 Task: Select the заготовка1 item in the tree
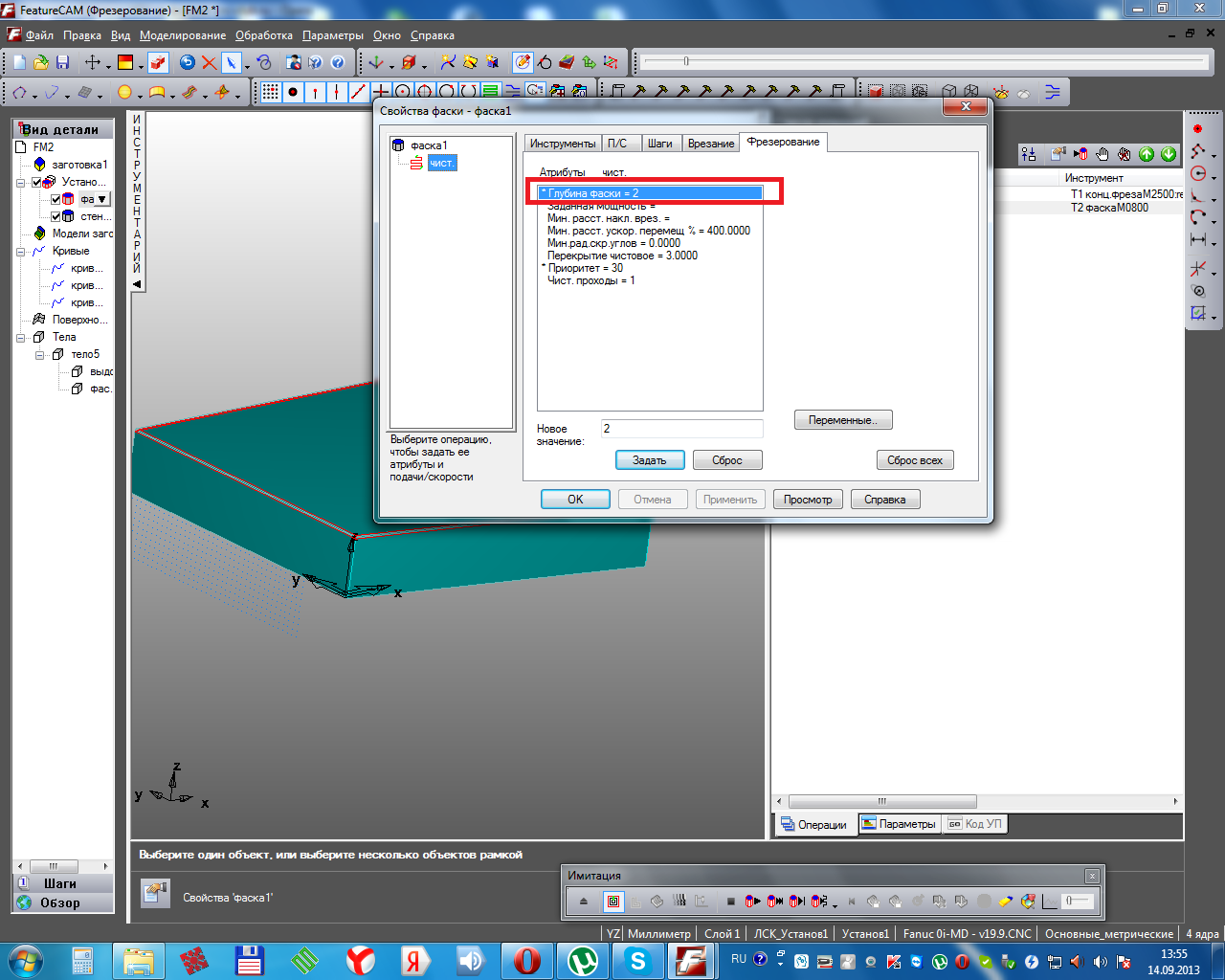(x=79, y=165)
